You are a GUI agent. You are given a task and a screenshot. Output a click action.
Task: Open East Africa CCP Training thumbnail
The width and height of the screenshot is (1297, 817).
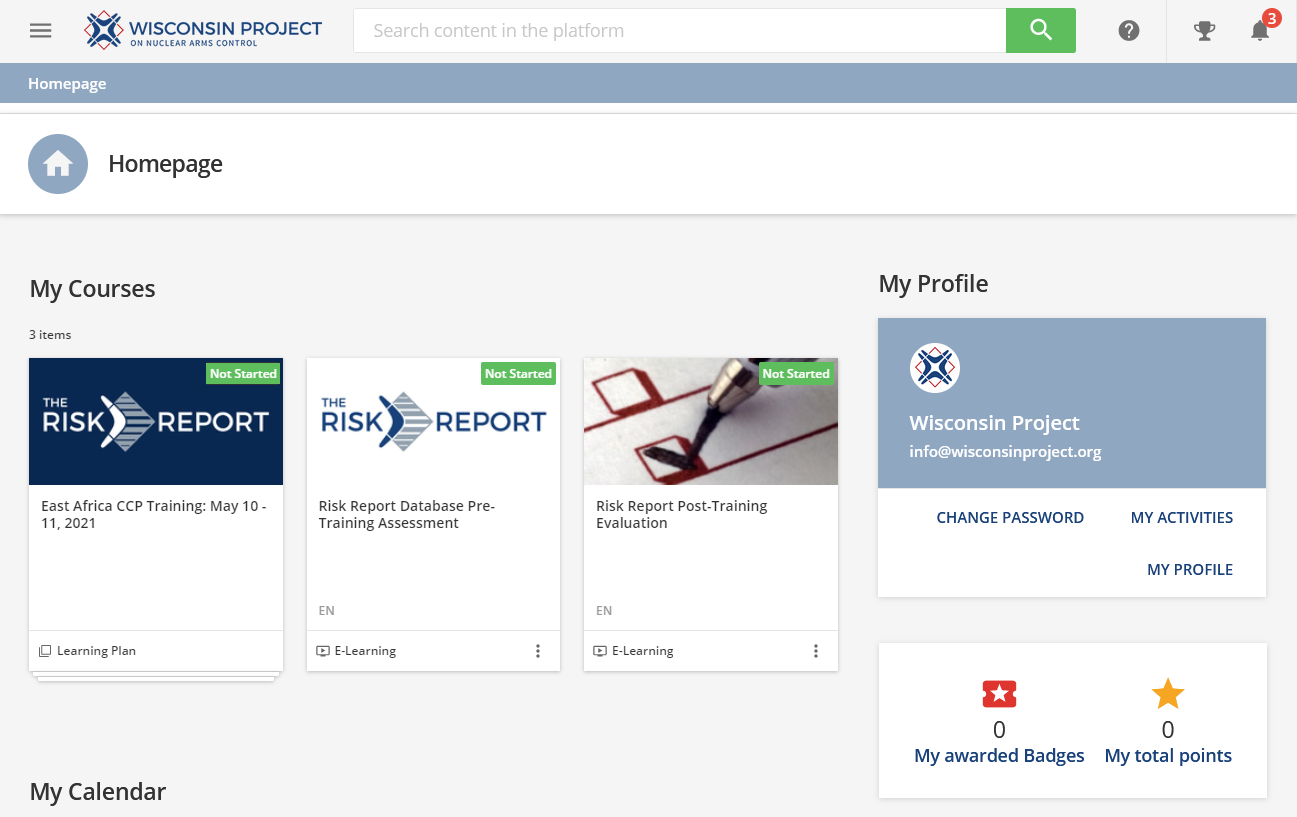coord(156,421)
